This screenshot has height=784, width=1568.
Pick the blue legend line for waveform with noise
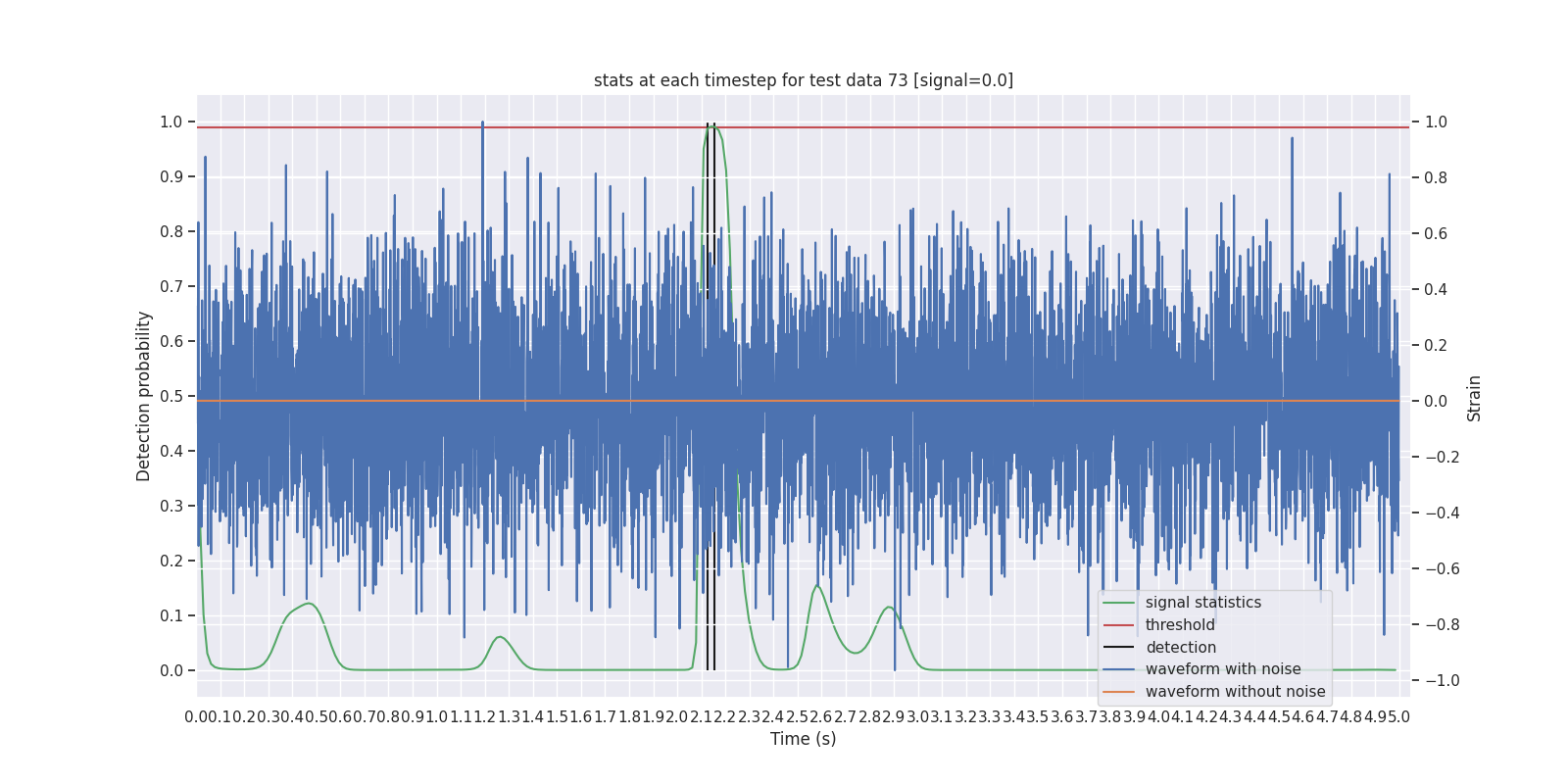tap(1118, 669)
